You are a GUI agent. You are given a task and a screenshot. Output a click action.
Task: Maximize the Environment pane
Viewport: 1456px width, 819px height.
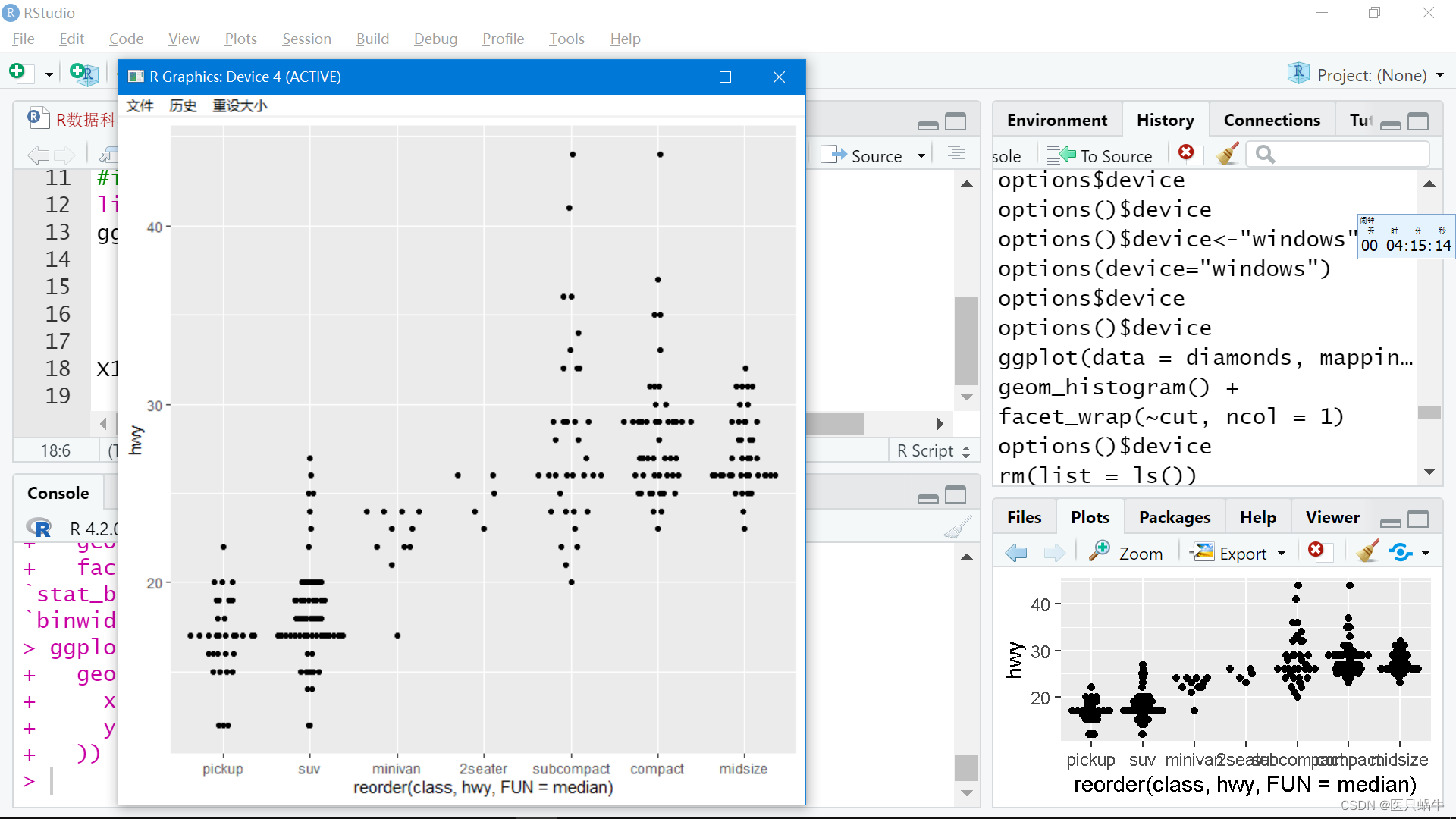(1418, 121)
